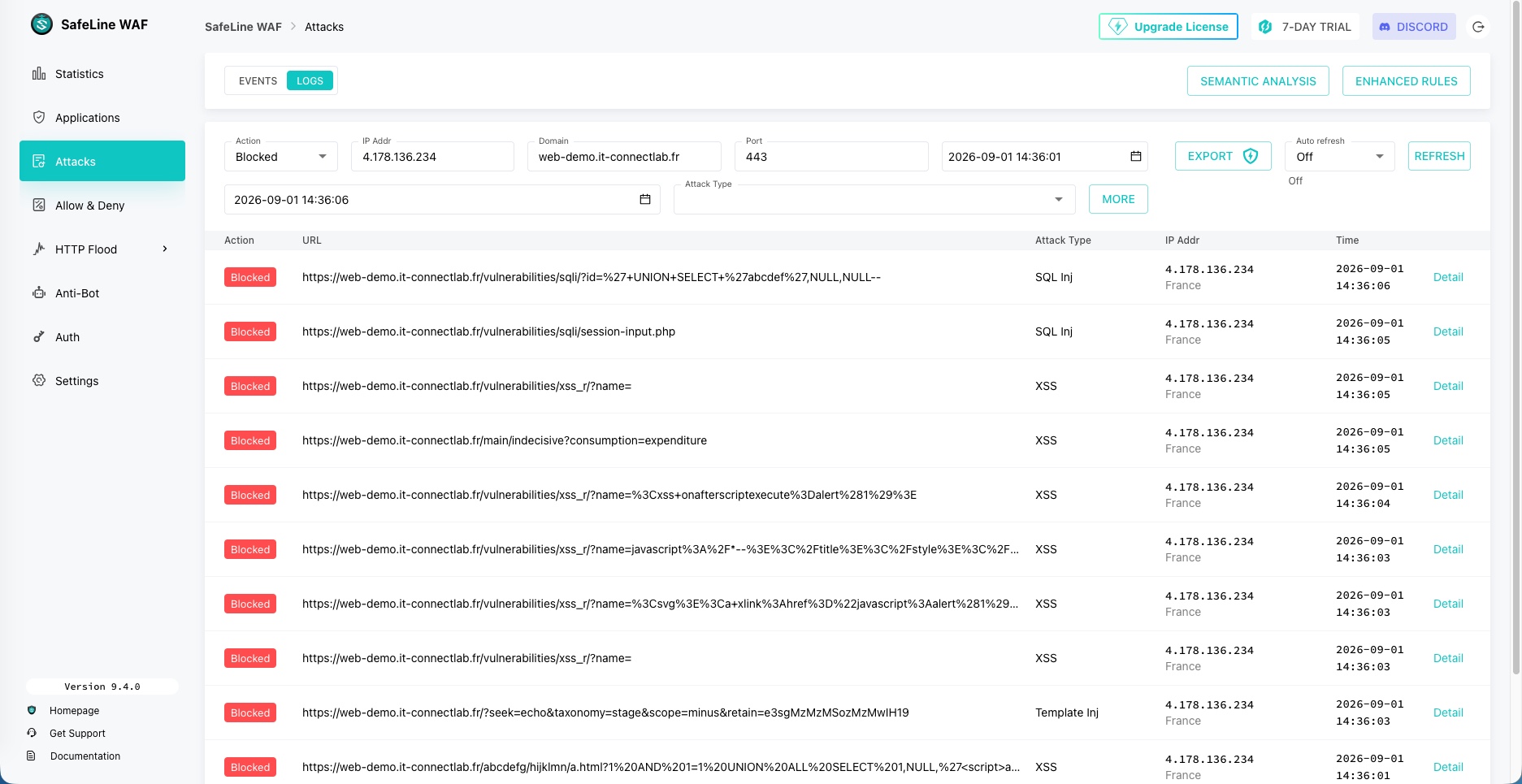1522x784 pixels.
Task: Open the Auth key icon
Action: coord(39,337)
